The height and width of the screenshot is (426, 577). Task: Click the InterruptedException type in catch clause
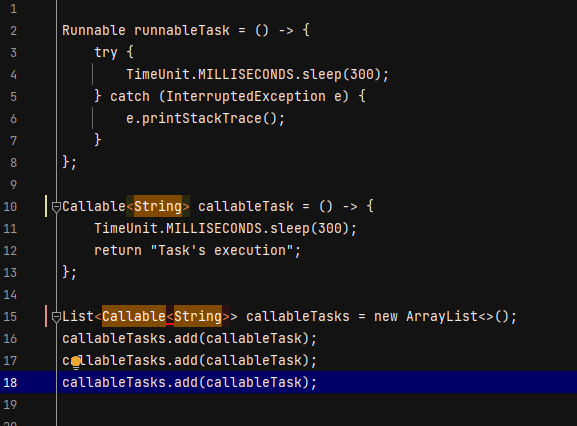pyautogui.click(x=245, y=96)
